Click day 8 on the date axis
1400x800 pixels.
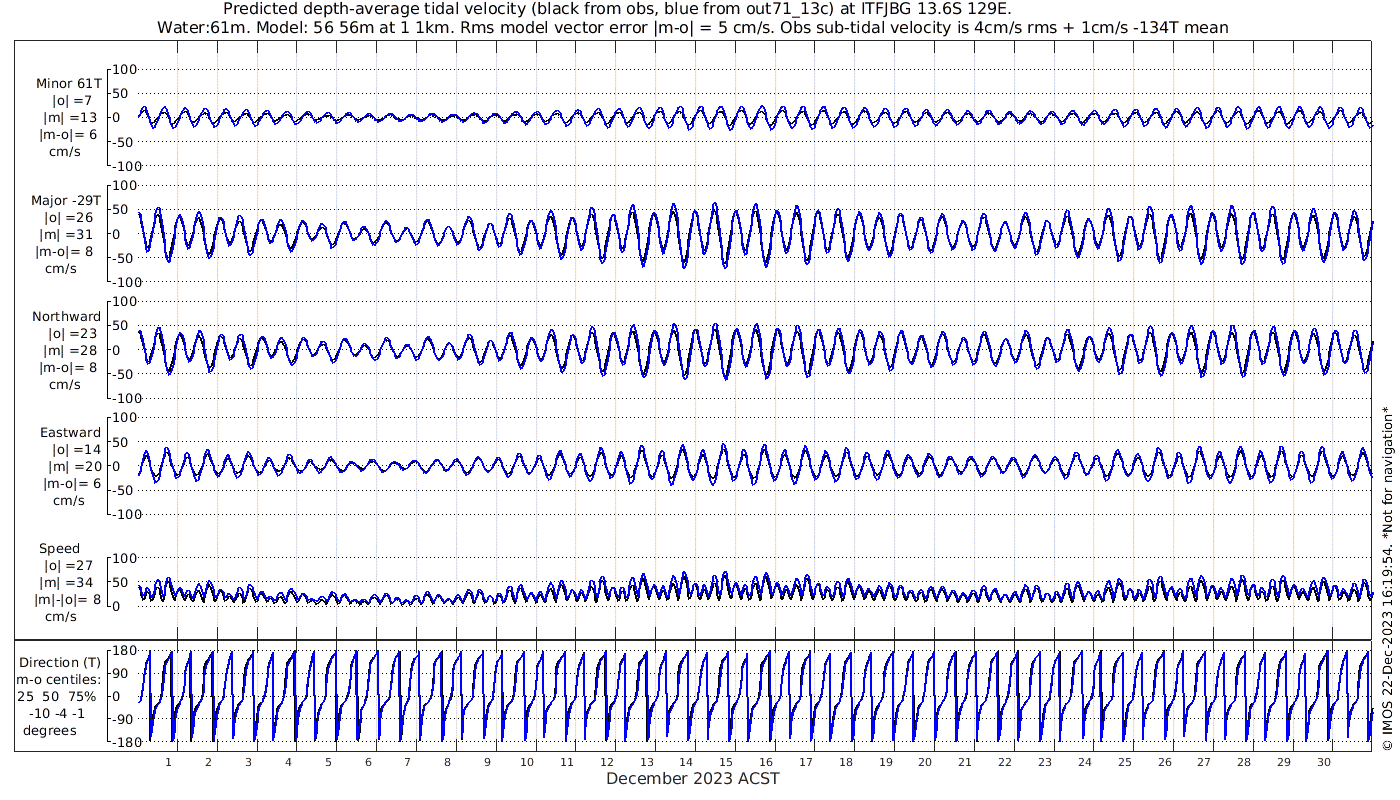click(x=447, y=762)
